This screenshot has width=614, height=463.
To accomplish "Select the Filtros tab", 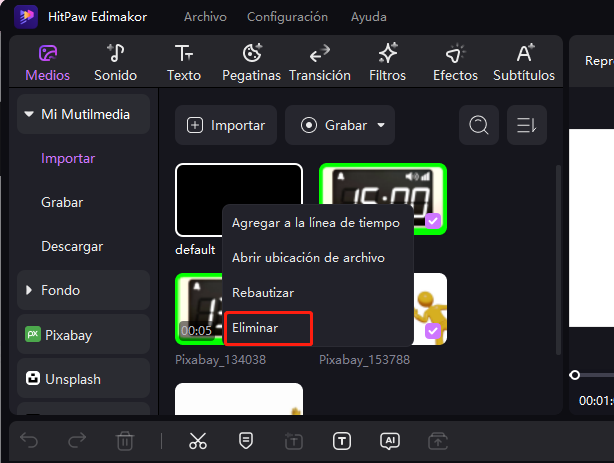I will tap(387, 63).
